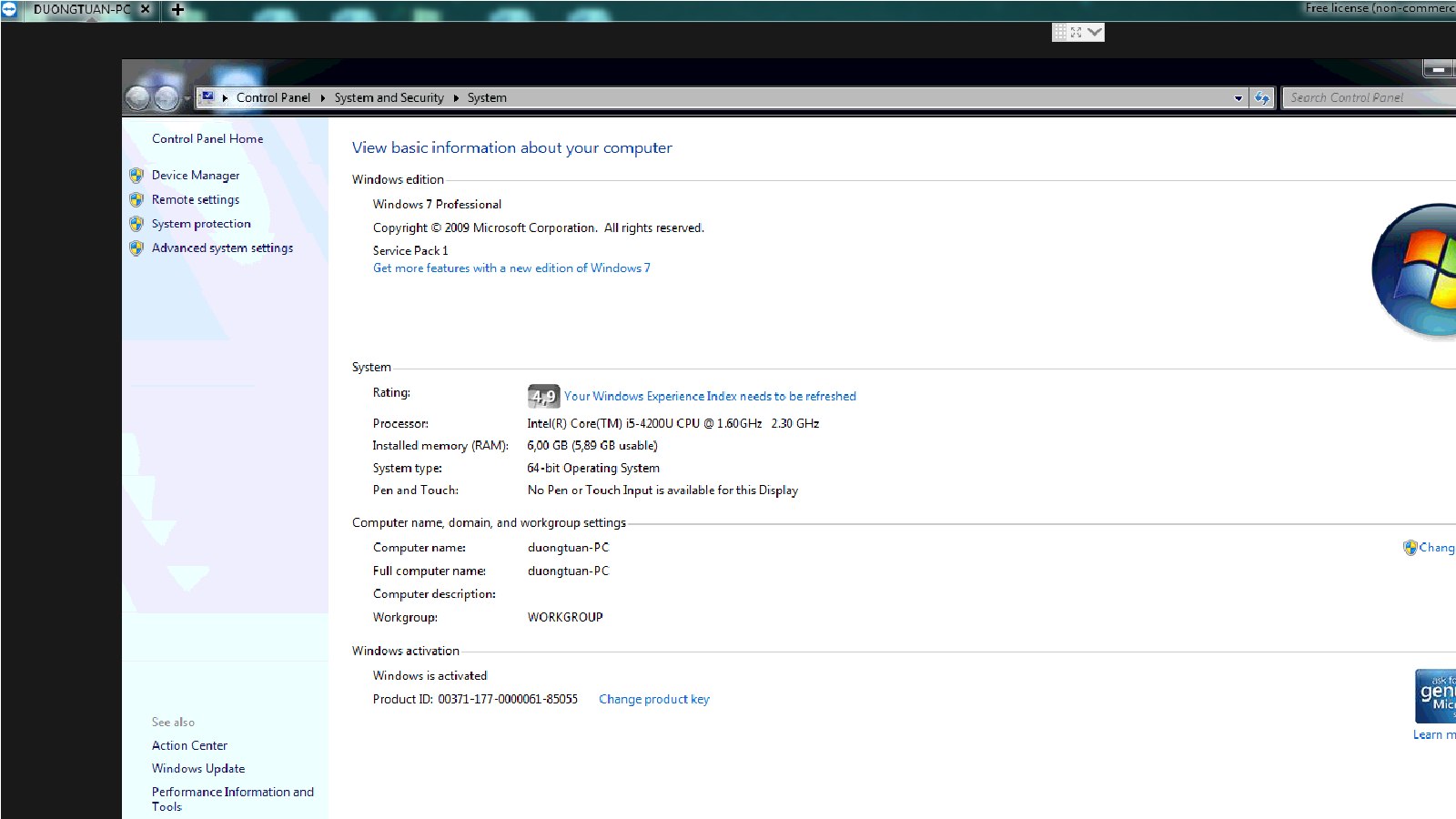Click the grid icon in remote session toolbar
The image size is (1456, 819).
(1059, 32)
